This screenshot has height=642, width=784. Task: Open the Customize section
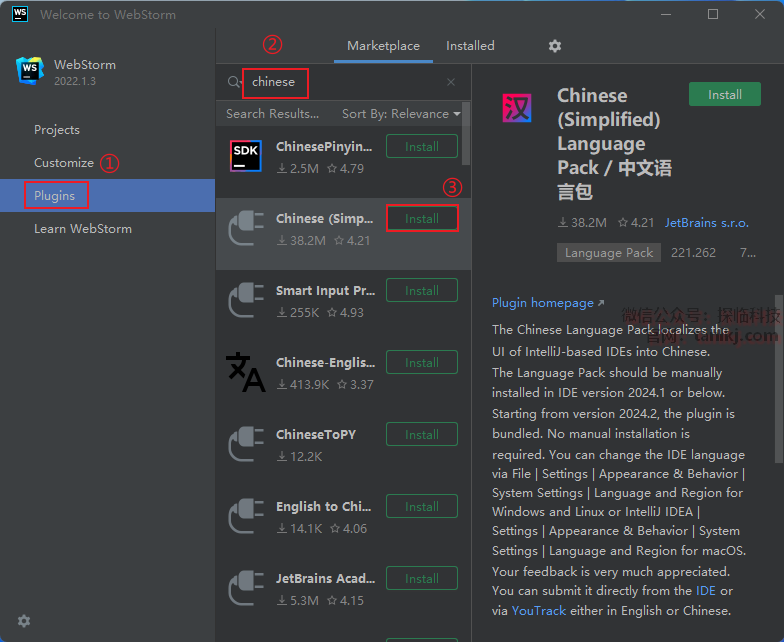[64, 163]
